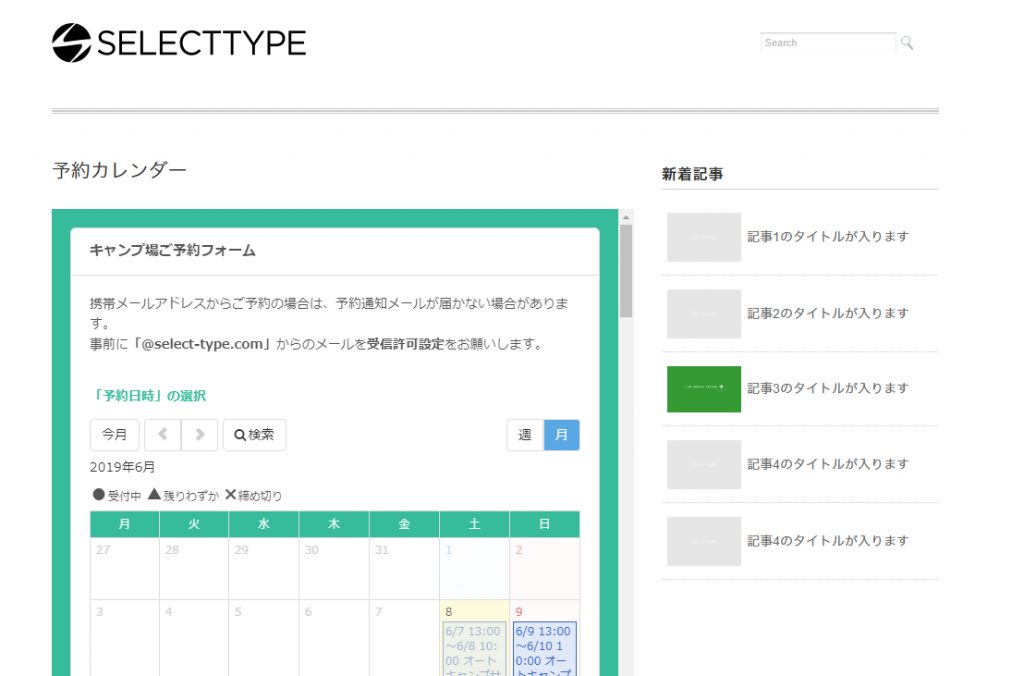Go to previous month with left chevron

[162, 435]
